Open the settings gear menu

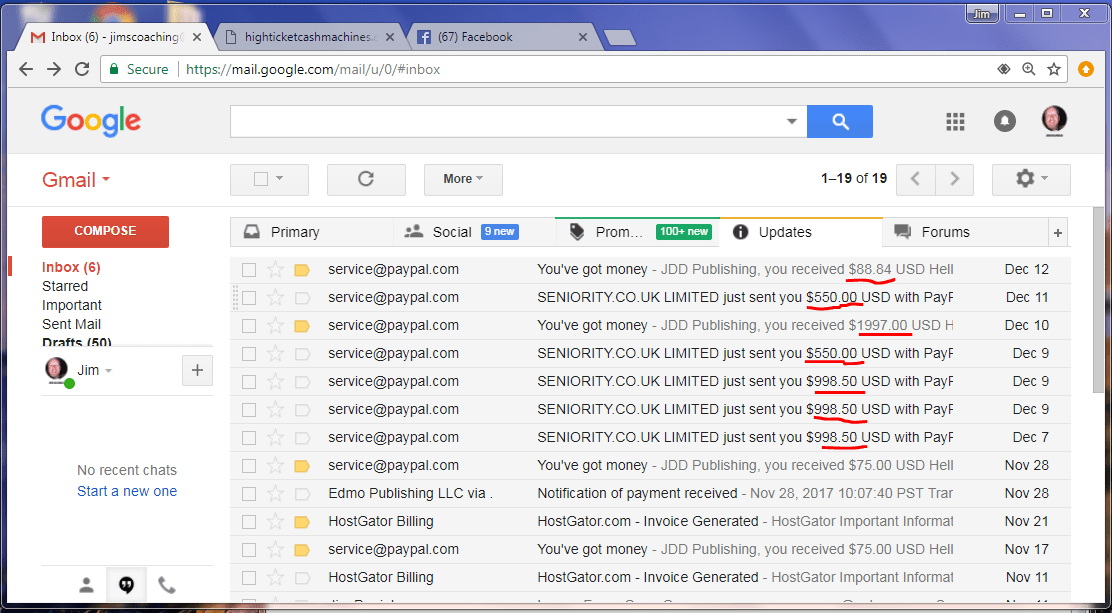(1031, 180)
